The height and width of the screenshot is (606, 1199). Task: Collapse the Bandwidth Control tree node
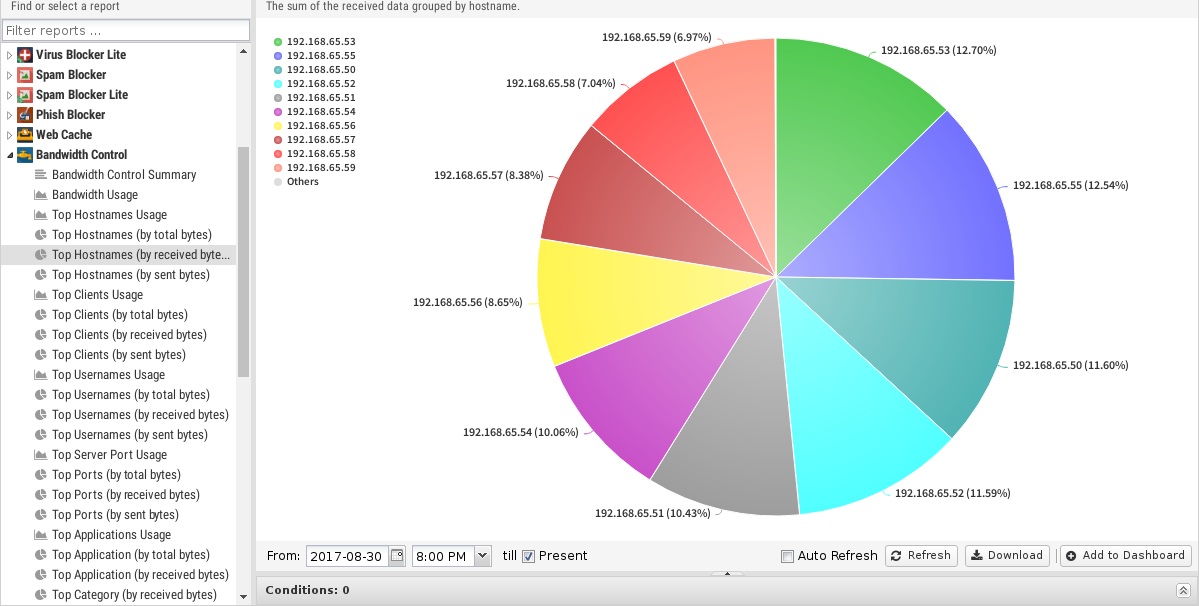pyautogui.click(x=9, y=154)
